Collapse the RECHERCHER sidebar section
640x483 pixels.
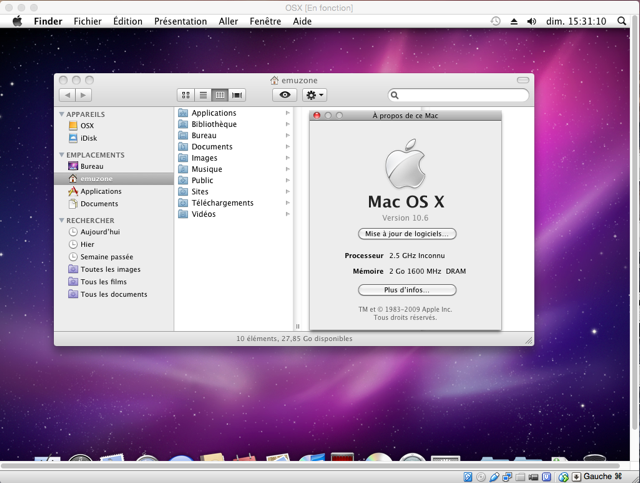click(62, 220)
